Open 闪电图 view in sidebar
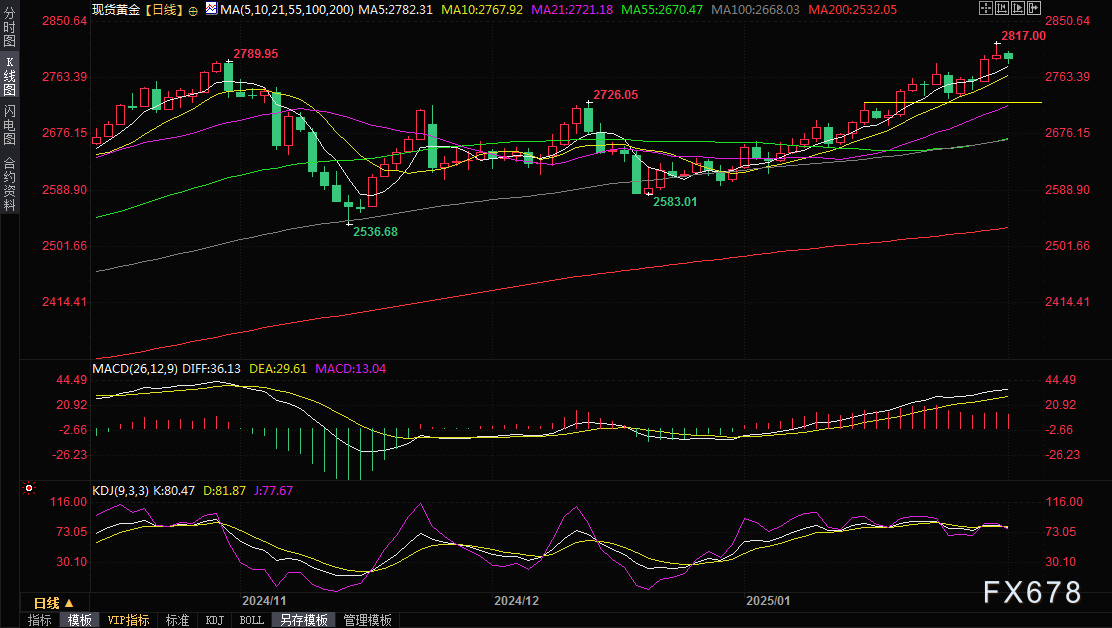Image resolution: width=1112 pixels, height=628 pixels. pyautogui.click(x=10, y=125)
